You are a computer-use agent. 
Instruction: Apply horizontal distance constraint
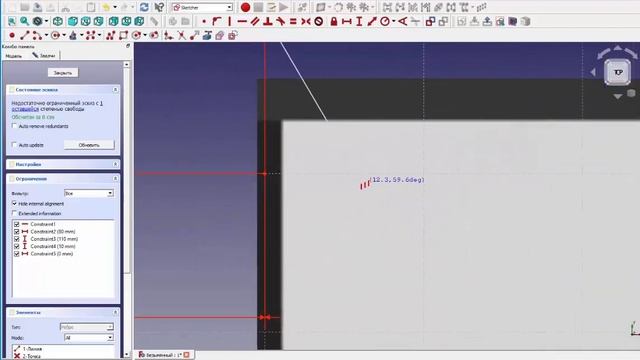(x=347, y=21)
